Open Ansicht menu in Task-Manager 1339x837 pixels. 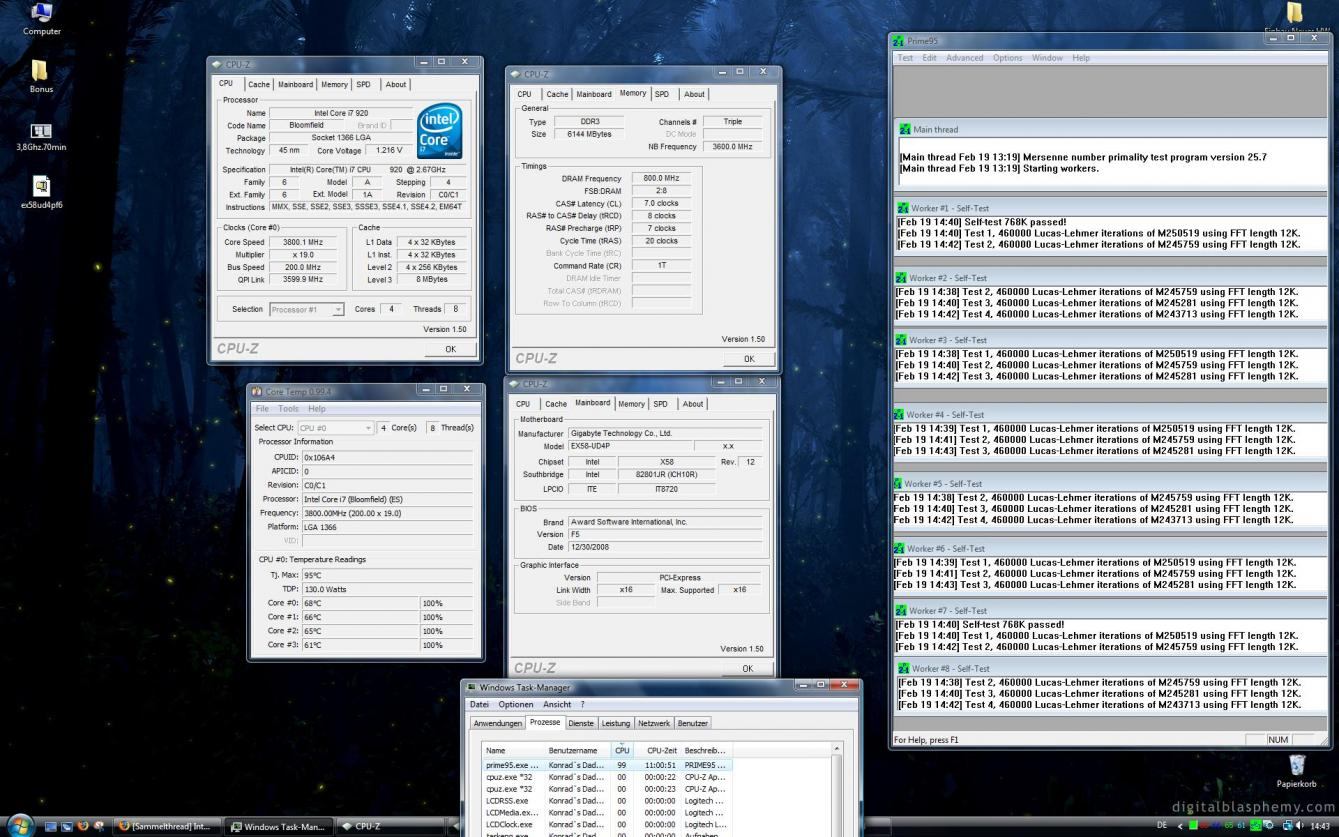557,704
